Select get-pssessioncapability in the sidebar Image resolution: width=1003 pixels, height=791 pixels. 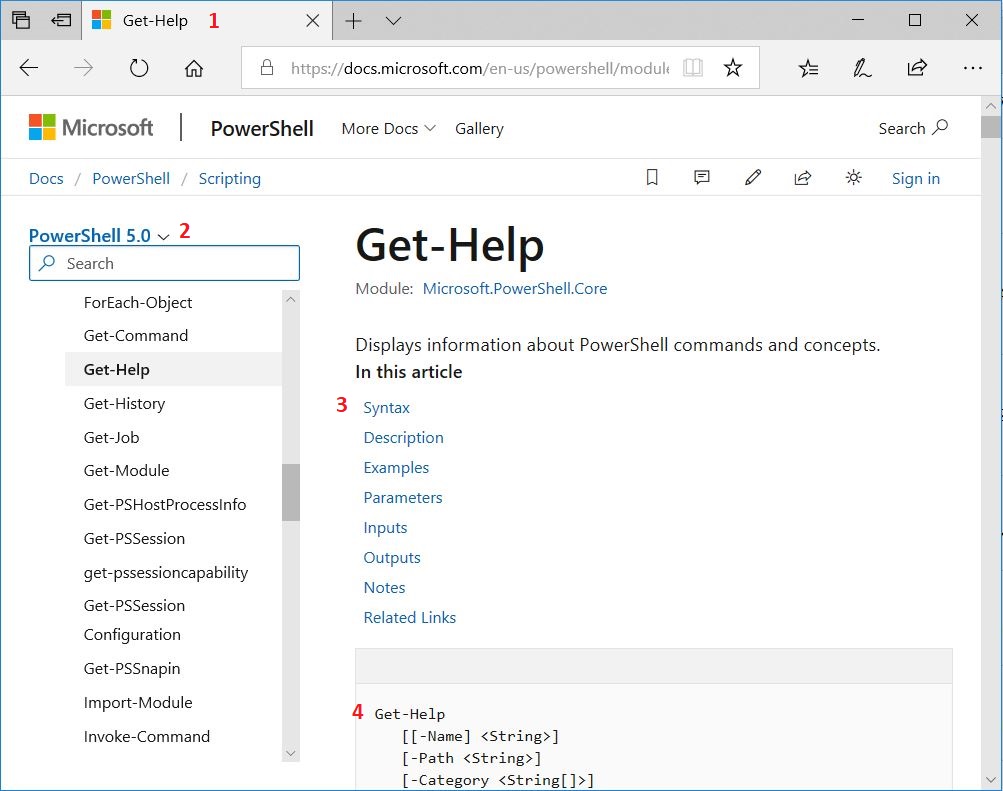[166, 572]
